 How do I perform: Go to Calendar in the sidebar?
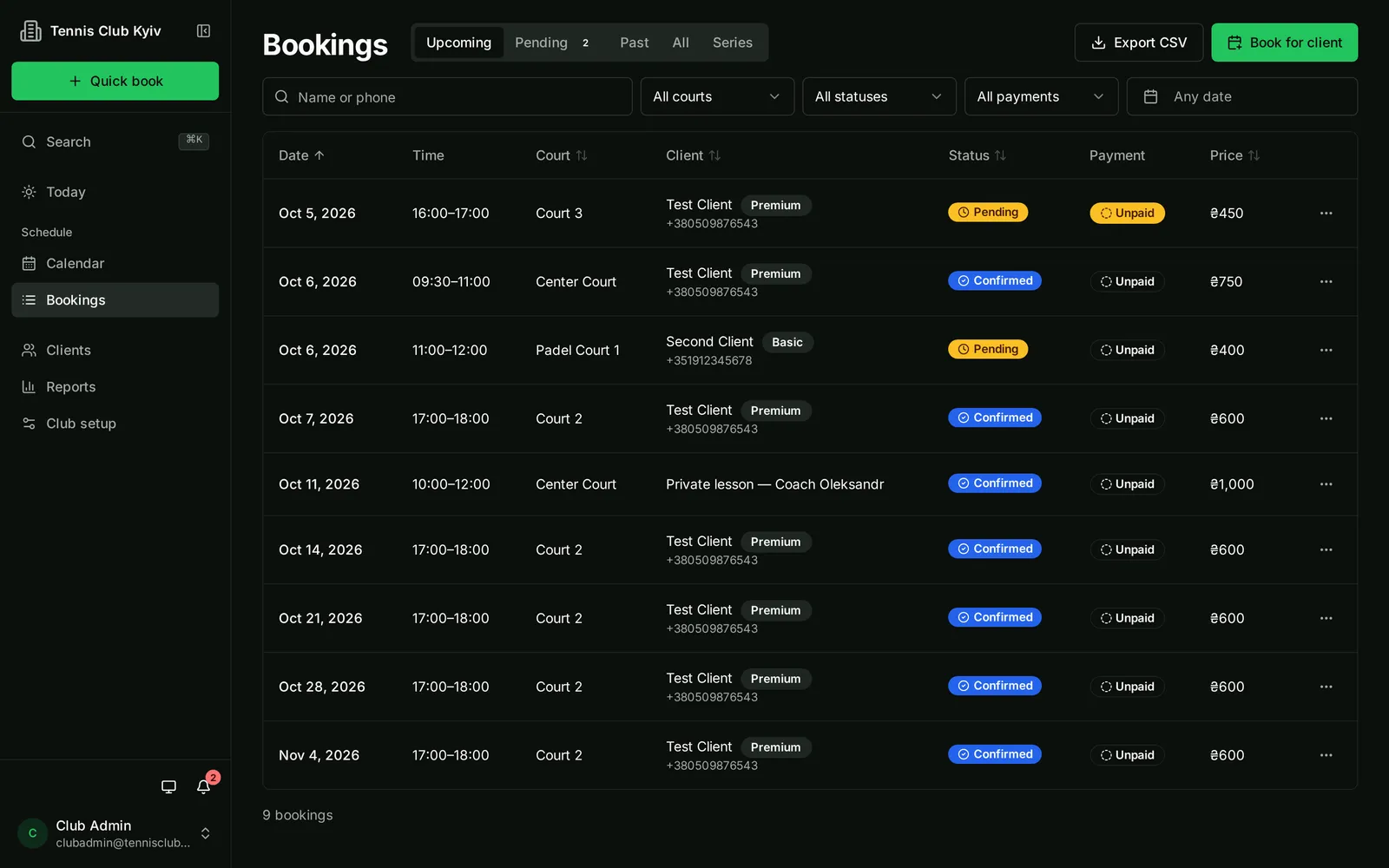coord(115,263)
